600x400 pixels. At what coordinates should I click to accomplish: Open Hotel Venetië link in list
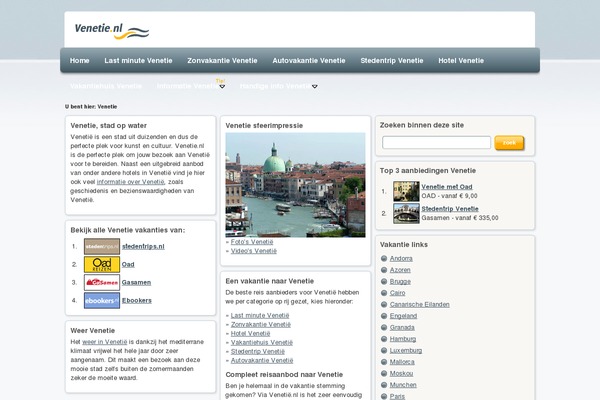(x=250, y=334)
